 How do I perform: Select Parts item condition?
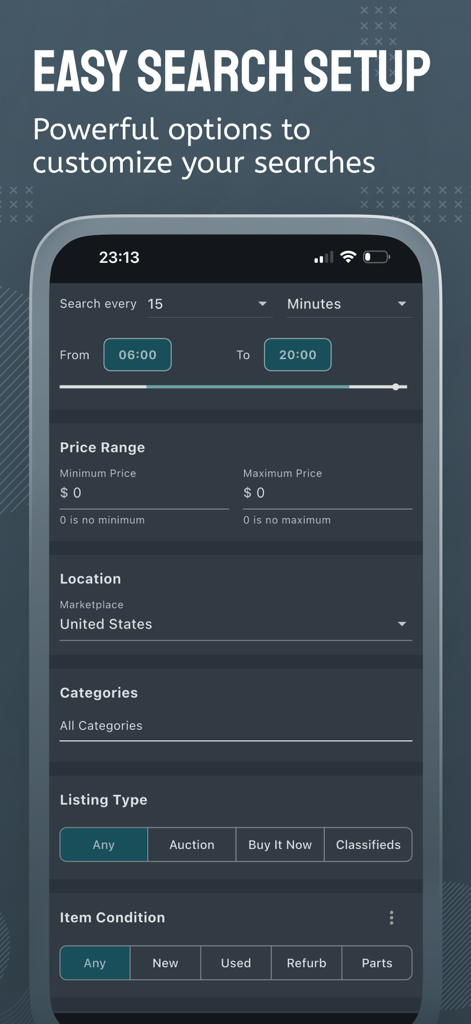coord(377,963)
